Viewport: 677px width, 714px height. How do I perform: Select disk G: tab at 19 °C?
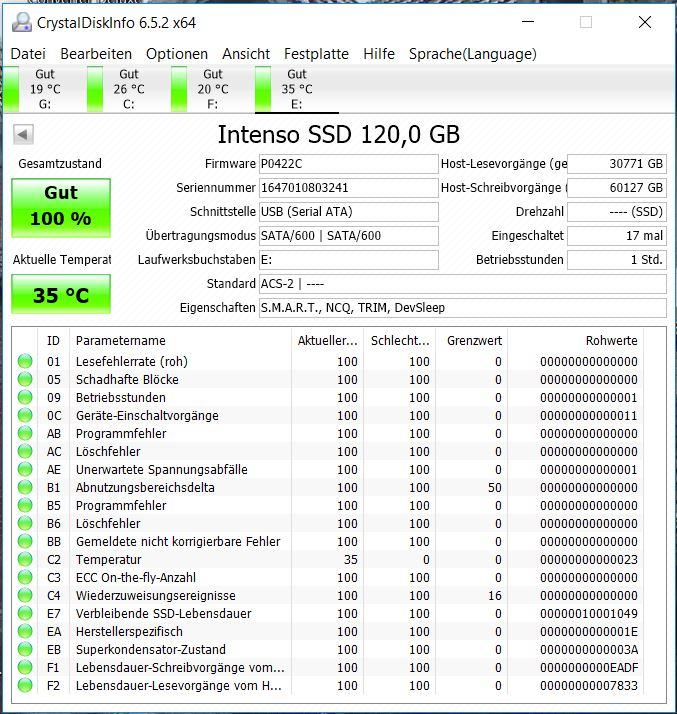coord(45,89)
